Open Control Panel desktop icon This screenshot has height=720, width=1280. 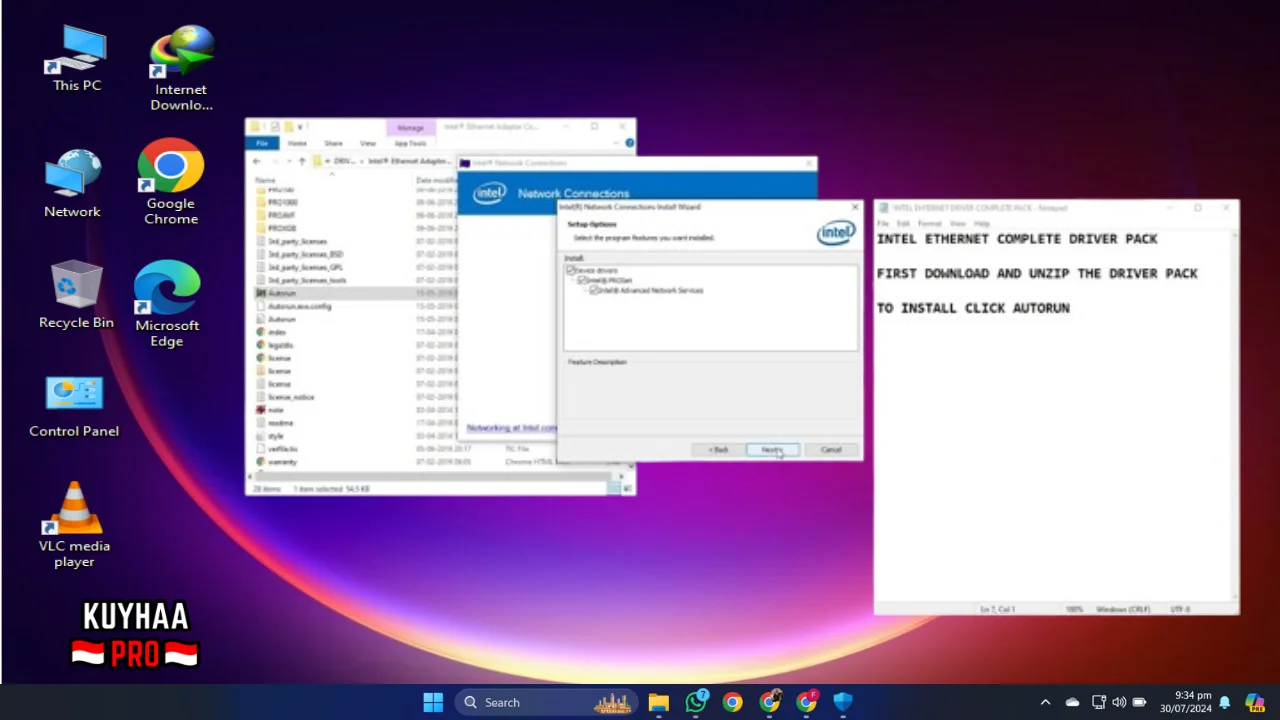tap(74, 407)
